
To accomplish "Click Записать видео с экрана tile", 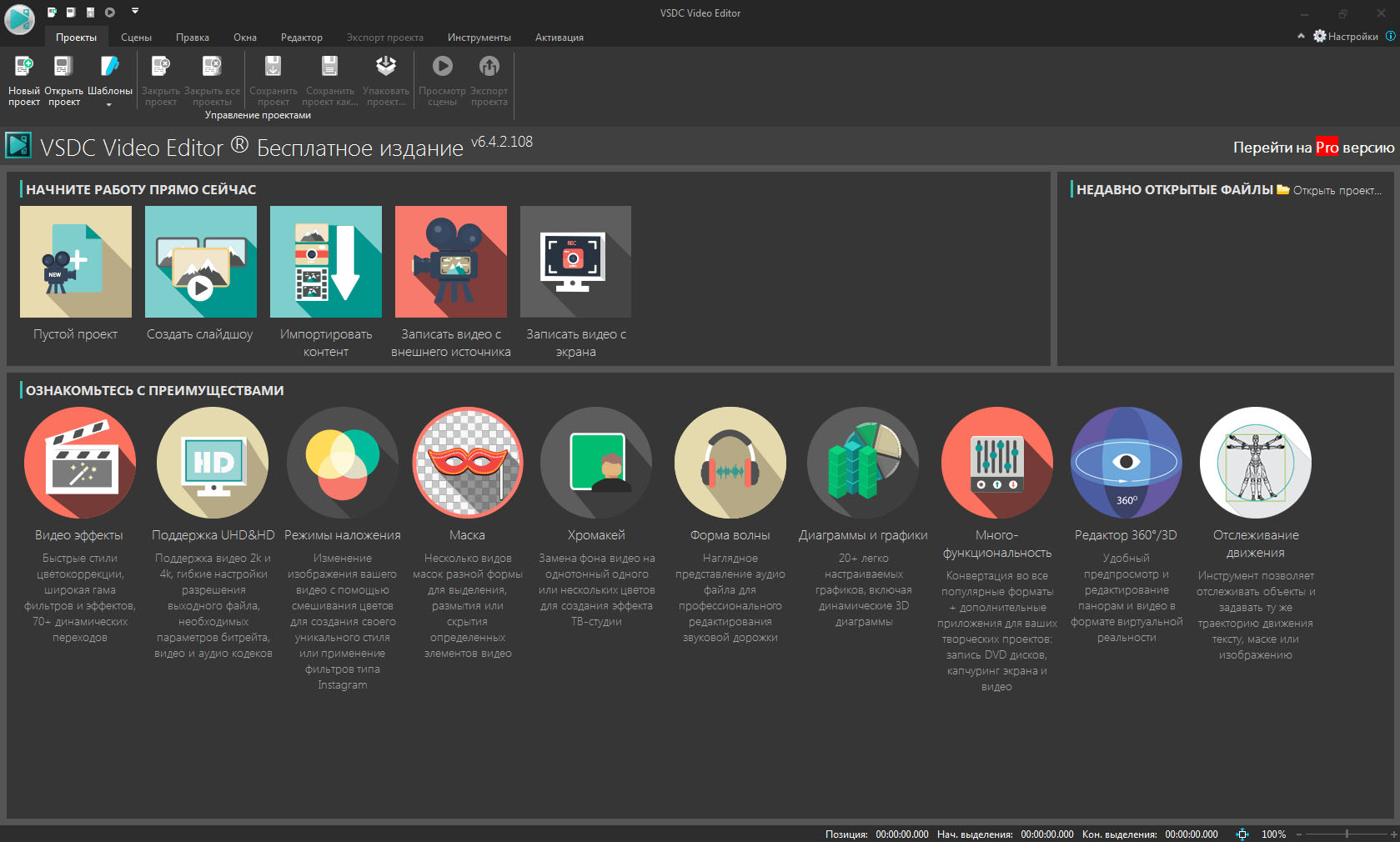I will click(576, 262).
